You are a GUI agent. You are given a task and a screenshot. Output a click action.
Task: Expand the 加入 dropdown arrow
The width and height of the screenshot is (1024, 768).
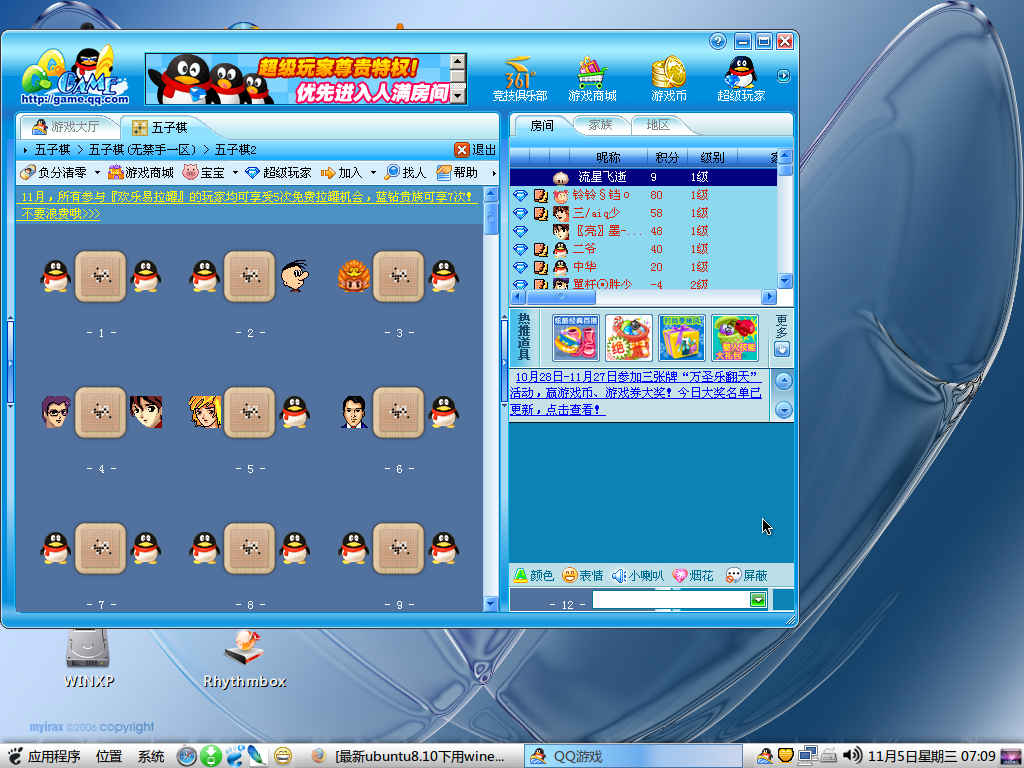pyautogui.click(x=374, y=172)
